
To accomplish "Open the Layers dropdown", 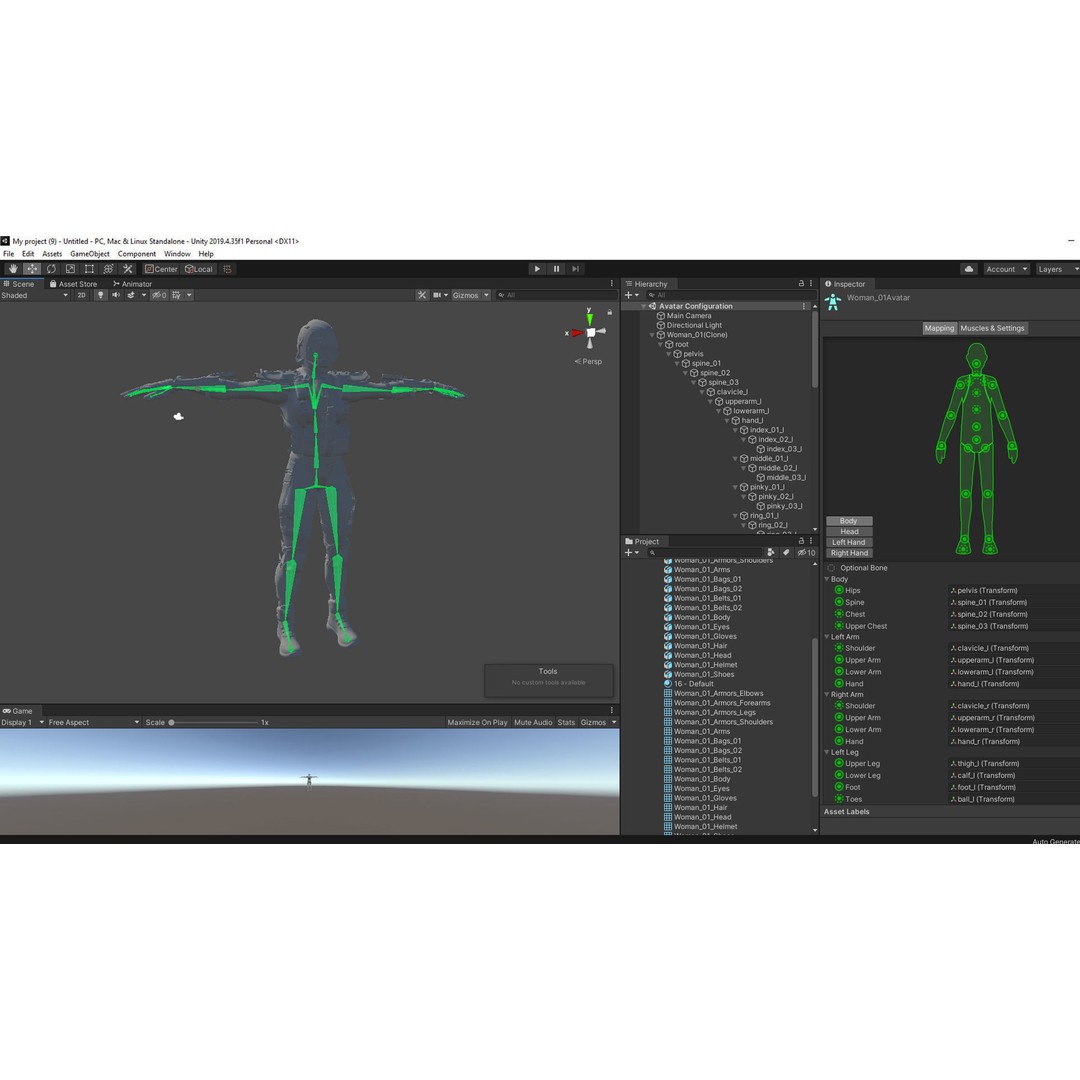I will coord(1057,269).
